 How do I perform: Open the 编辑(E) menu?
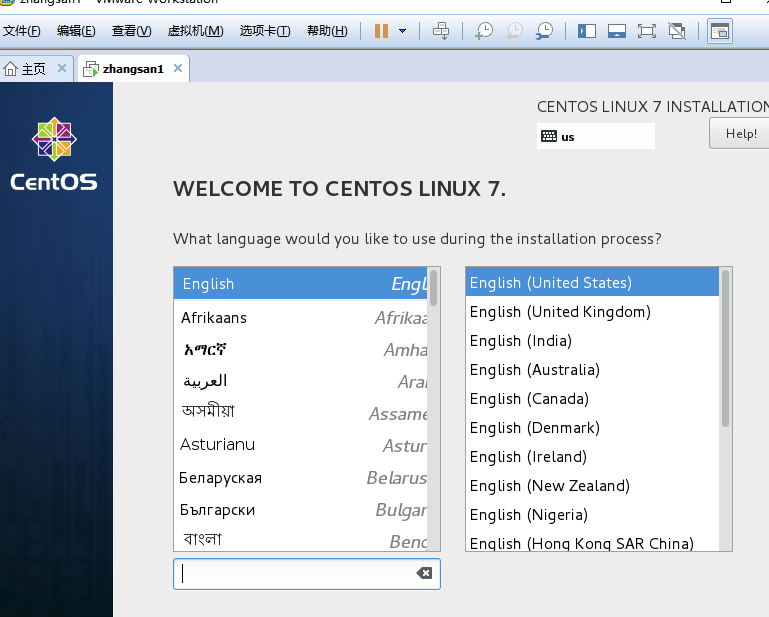pyautogui.click(x=76, y=31)
